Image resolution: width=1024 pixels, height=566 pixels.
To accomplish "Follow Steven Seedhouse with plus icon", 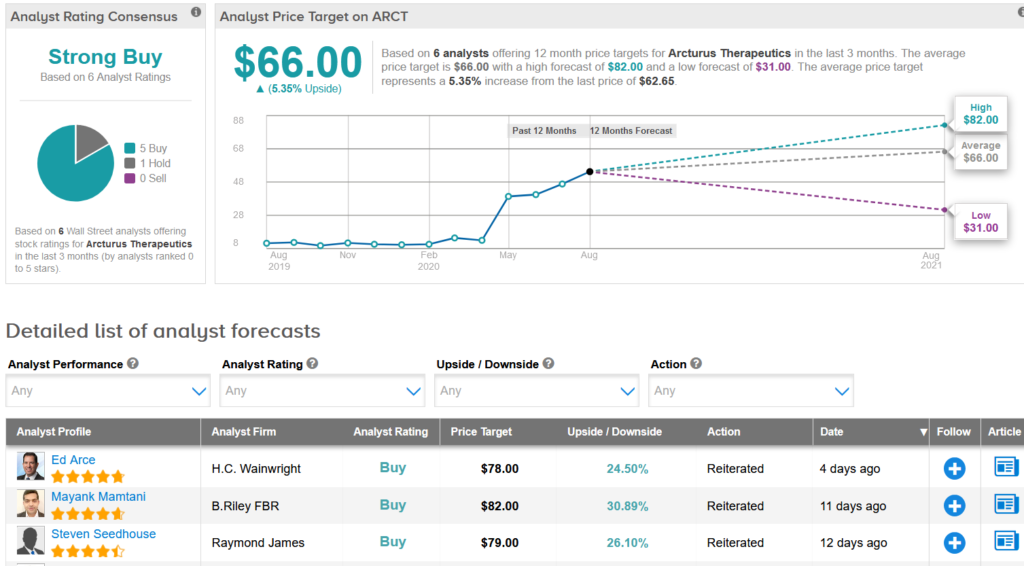I will pos(954,542).
